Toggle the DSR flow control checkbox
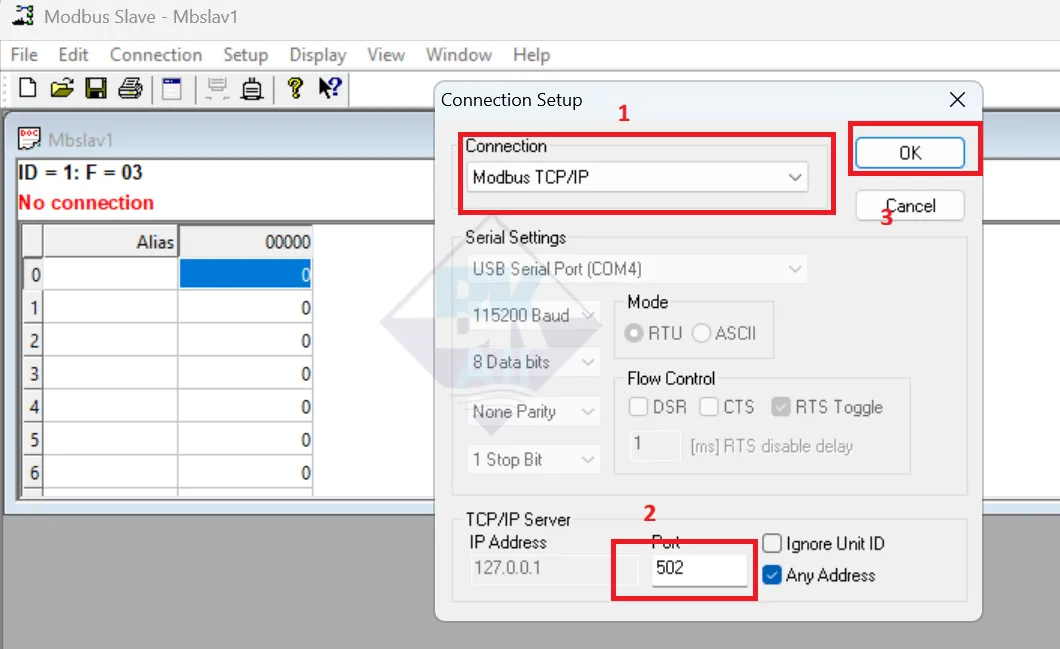Screen dimensions: 1060x649 pos(638,407)
